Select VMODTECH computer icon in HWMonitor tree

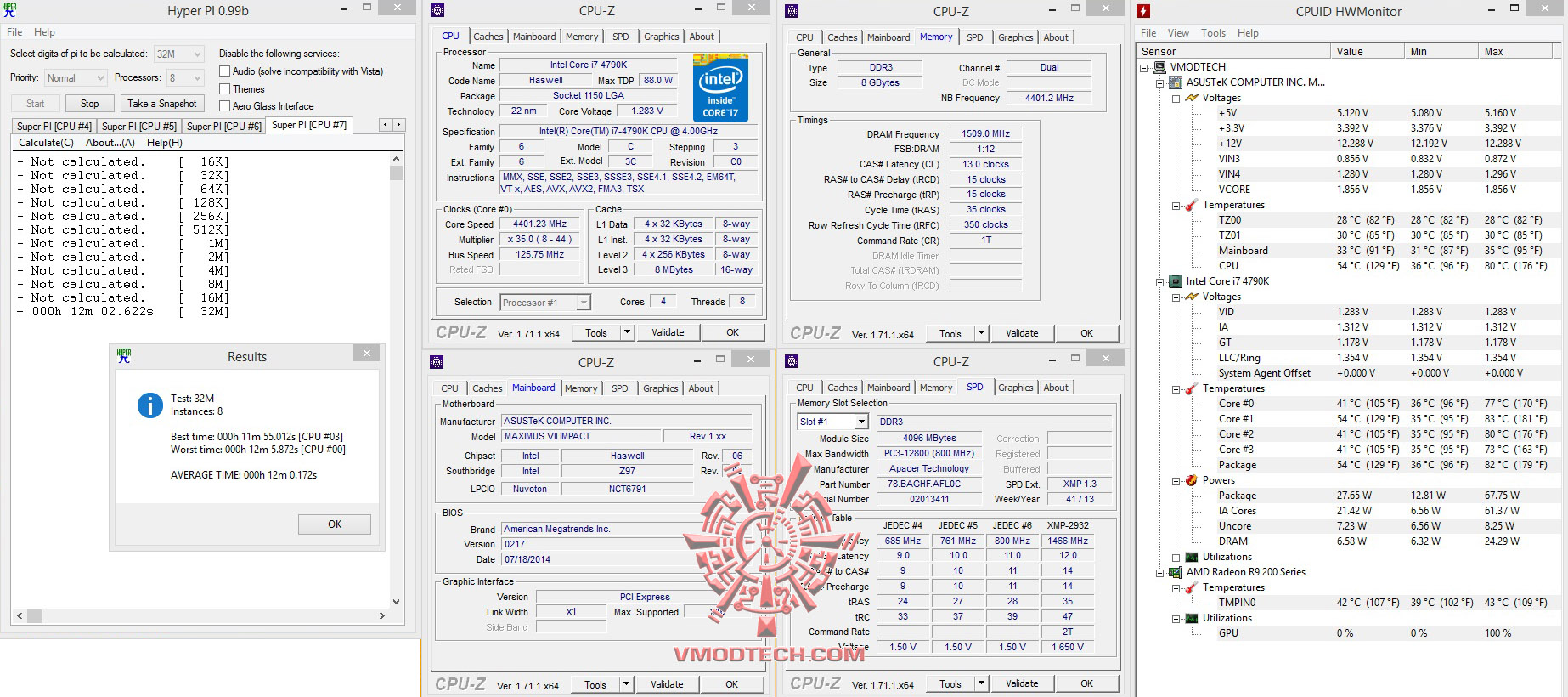(1159, 66)
